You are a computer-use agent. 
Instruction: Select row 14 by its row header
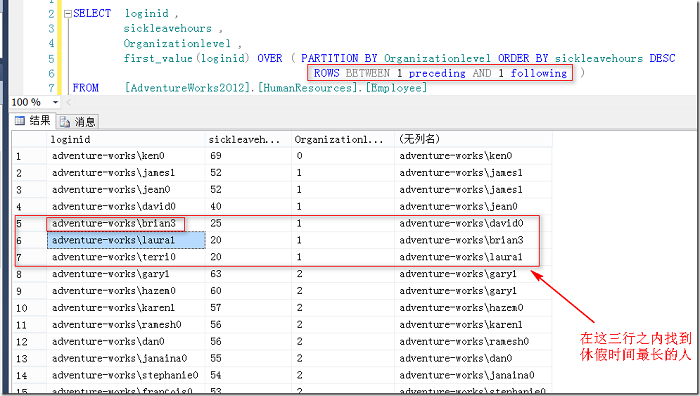[x=29, y=375]
